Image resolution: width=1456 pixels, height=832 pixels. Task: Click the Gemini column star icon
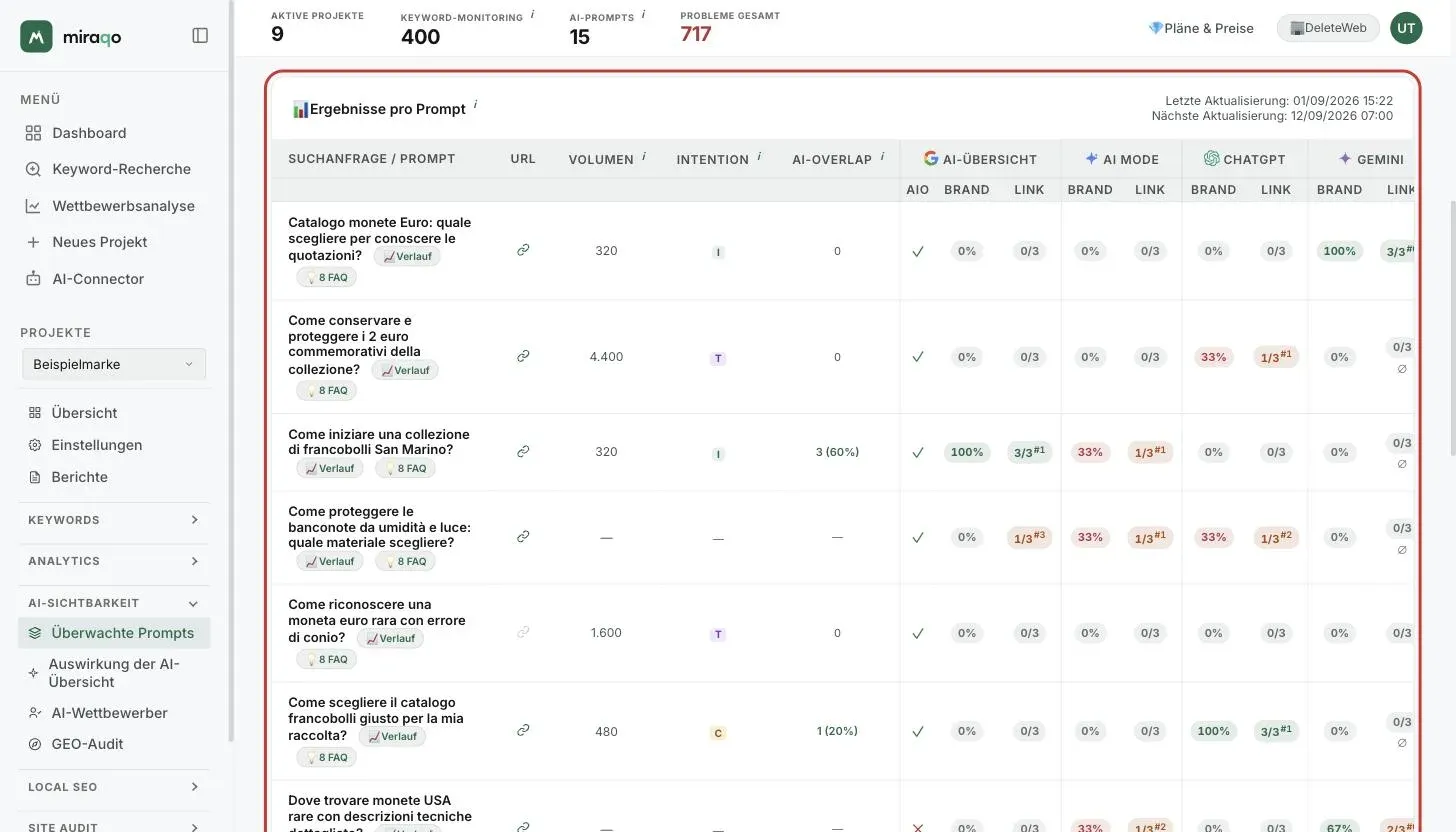1345,158
